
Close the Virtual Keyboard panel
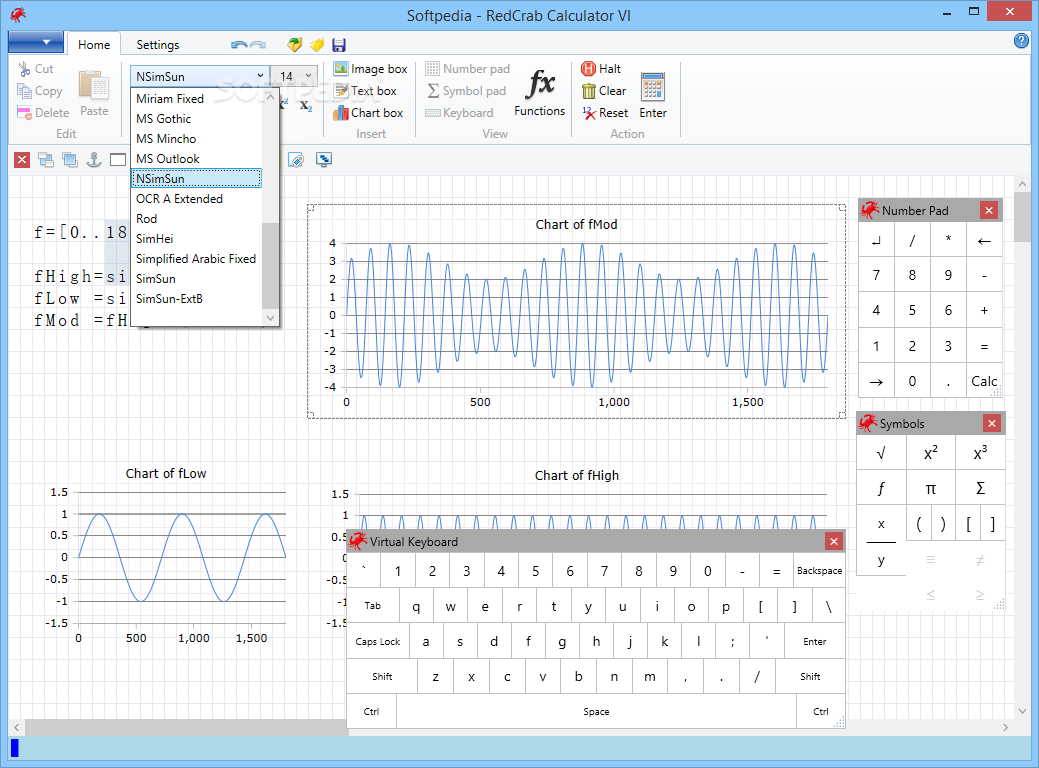[x=834, y=541]
